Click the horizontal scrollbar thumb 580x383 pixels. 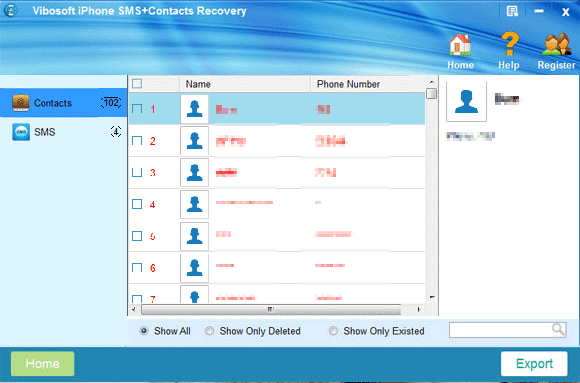(271, 309)
